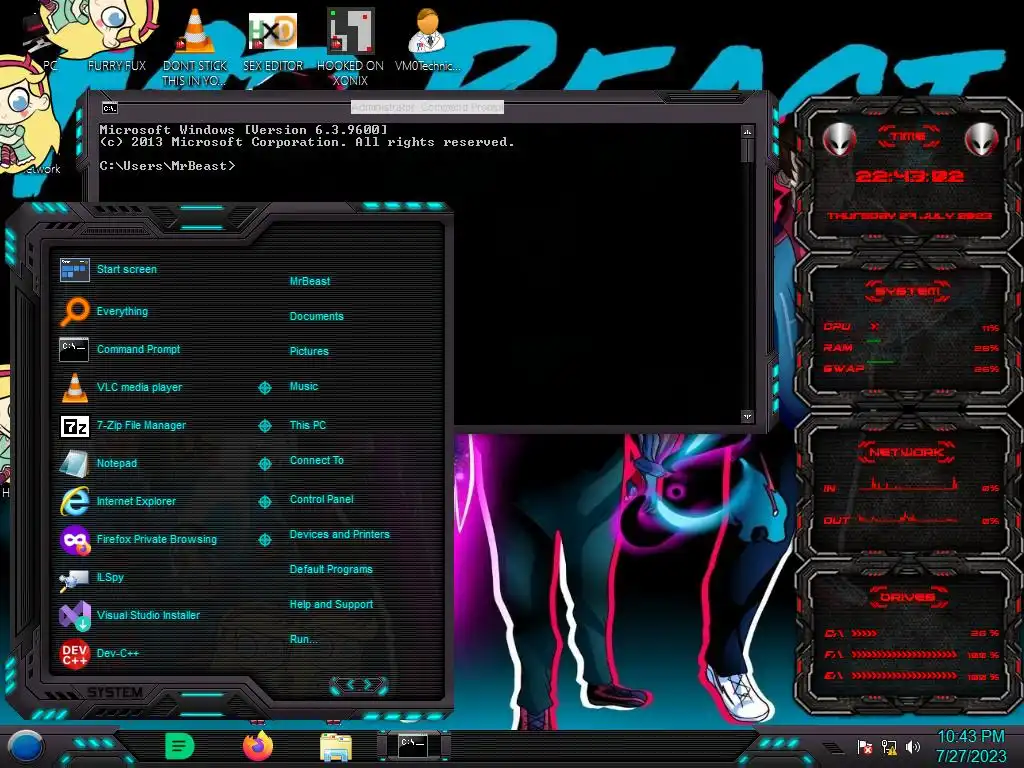The width and height of the screenshot is (1024, 768).
Task: Expand Notepad jump list arrow
Action: (264, 464)
